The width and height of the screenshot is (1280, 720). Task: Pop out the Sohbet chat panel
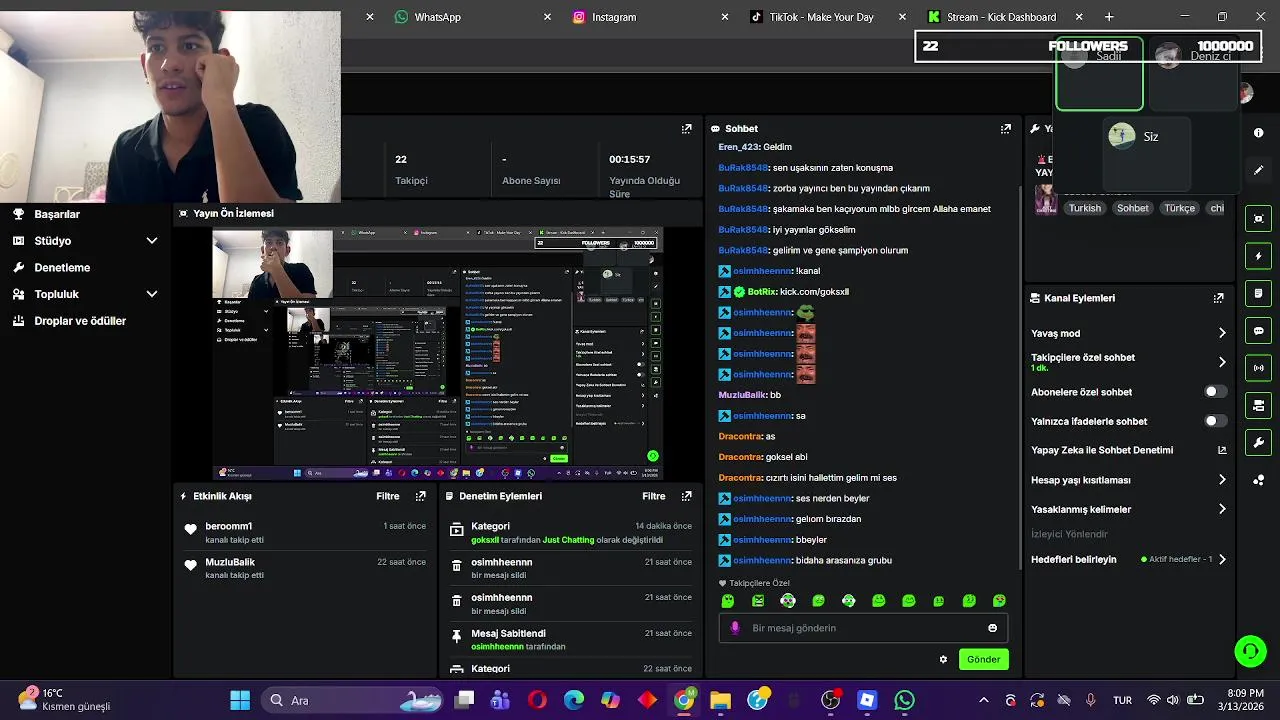1005,129
